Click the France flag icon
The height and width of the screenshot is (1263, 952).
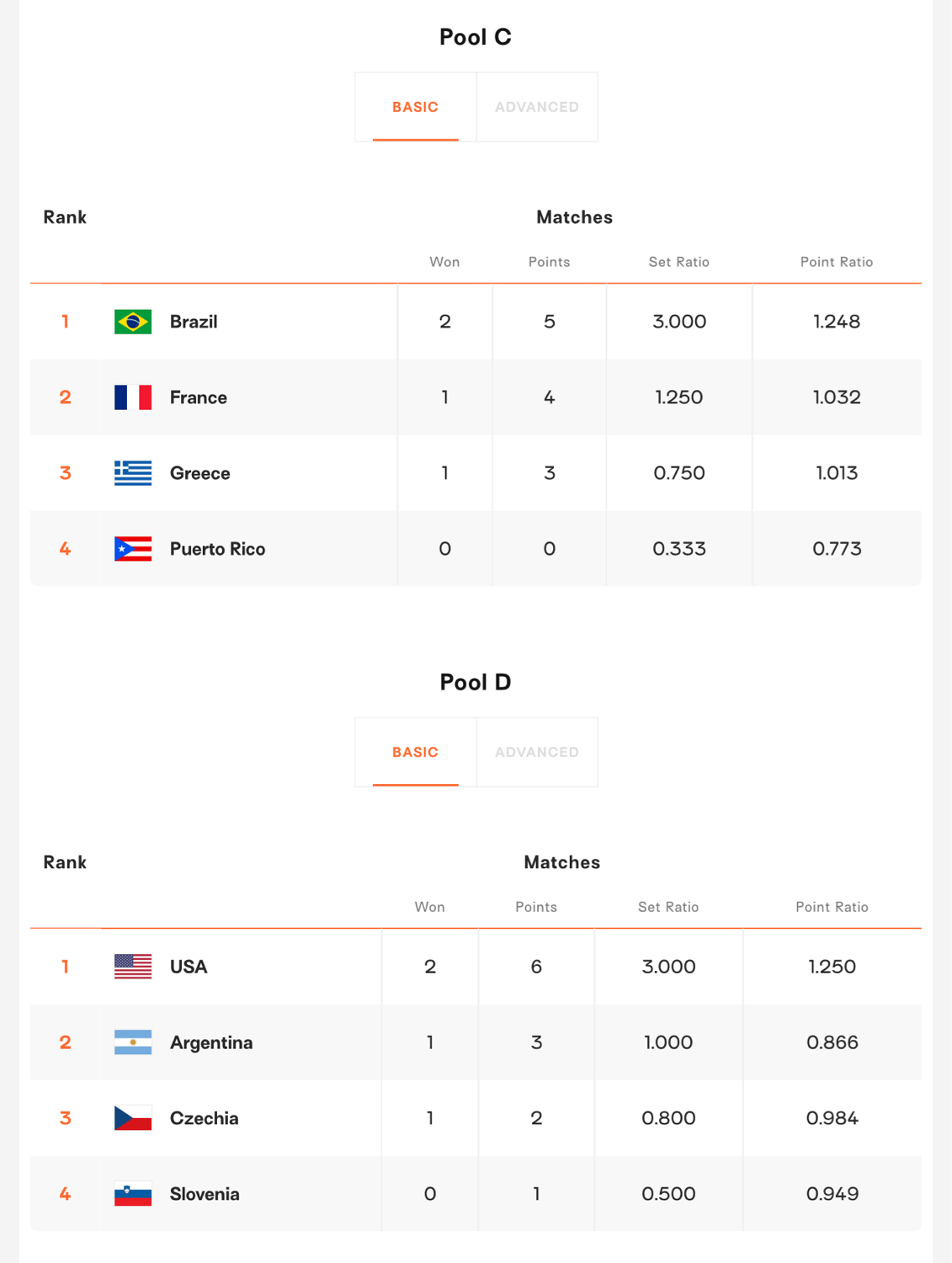(x=133, y=397)
